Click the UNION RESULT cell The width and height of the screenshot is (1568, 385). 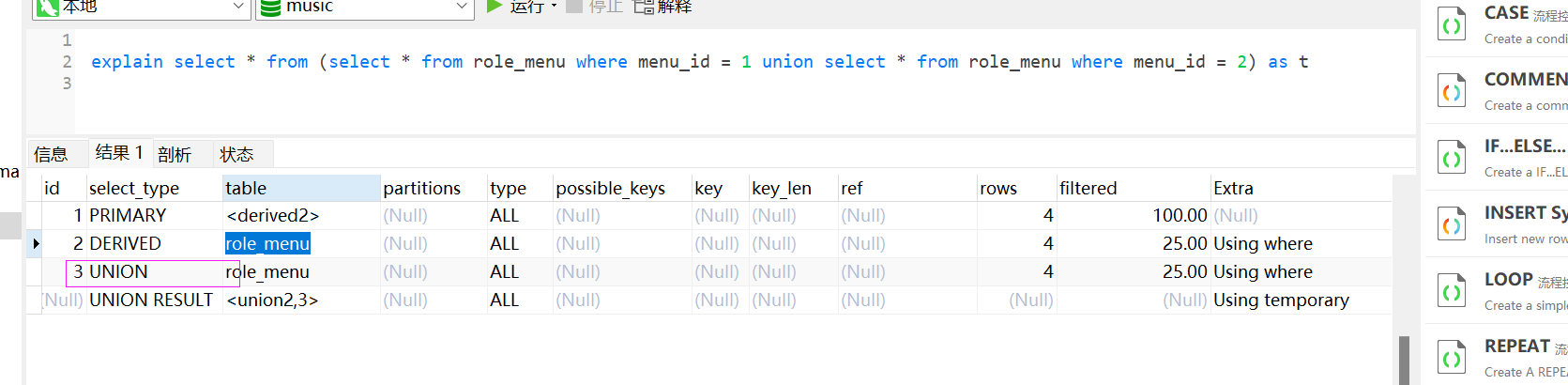[151, 300]
